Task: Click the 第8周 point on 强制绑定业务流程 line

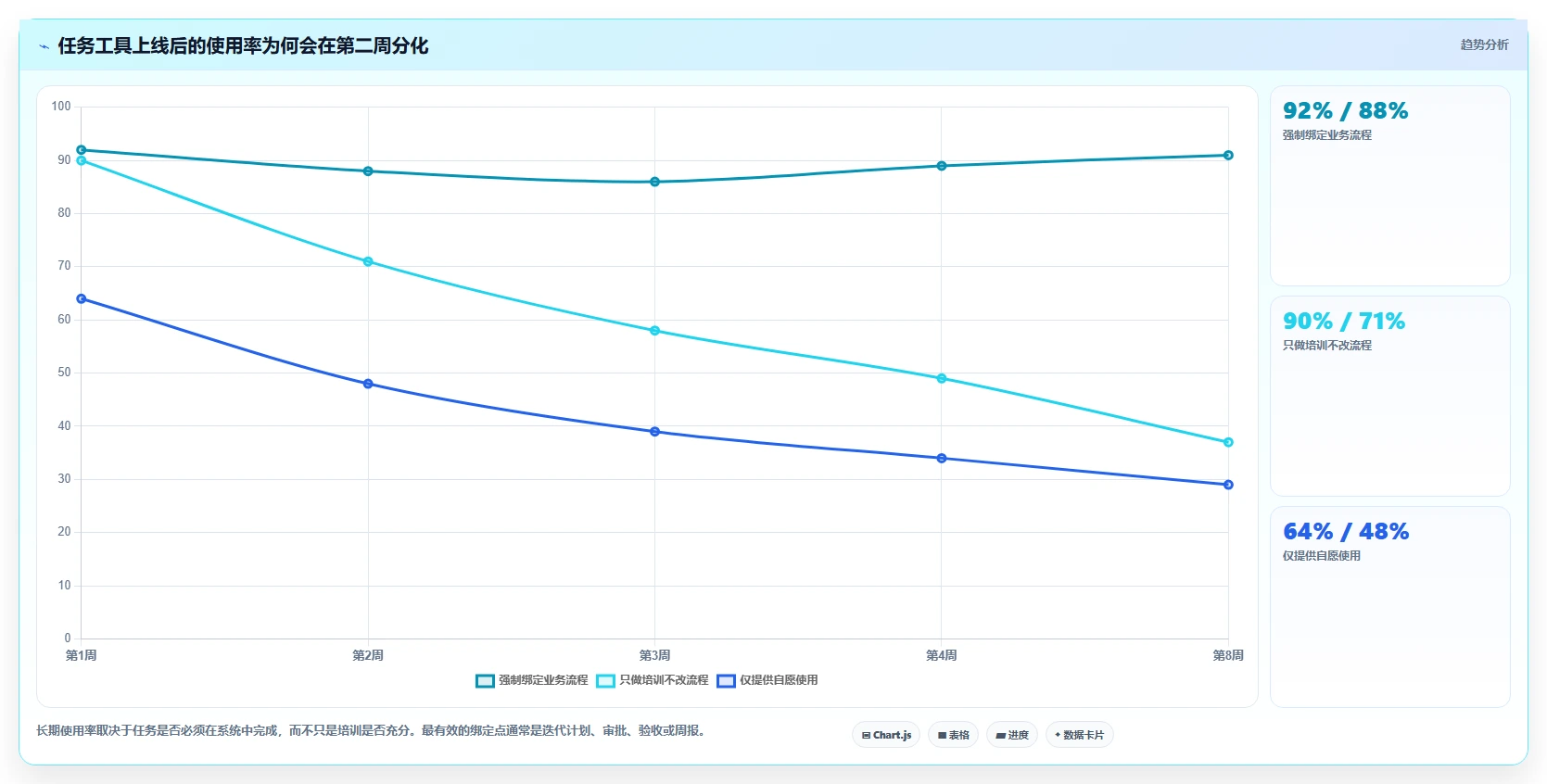Action: click(x=1228, y=156)
